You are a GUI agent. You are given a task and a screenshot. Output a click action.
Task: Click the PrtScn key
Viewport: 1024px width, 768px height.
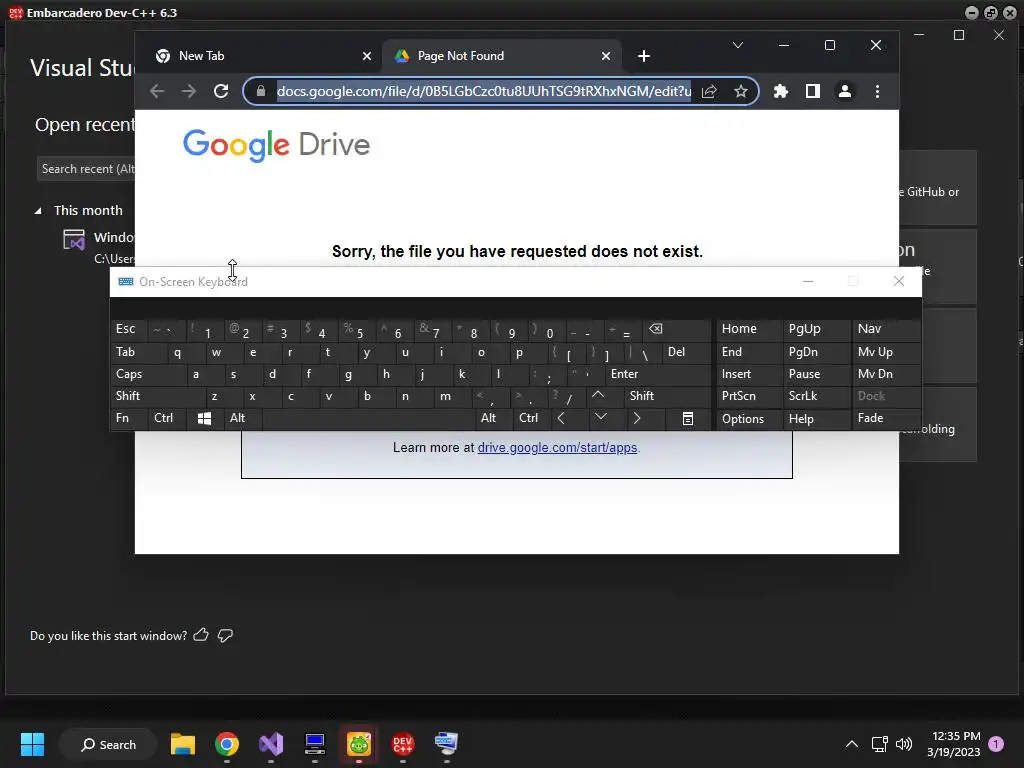[749, 396]
